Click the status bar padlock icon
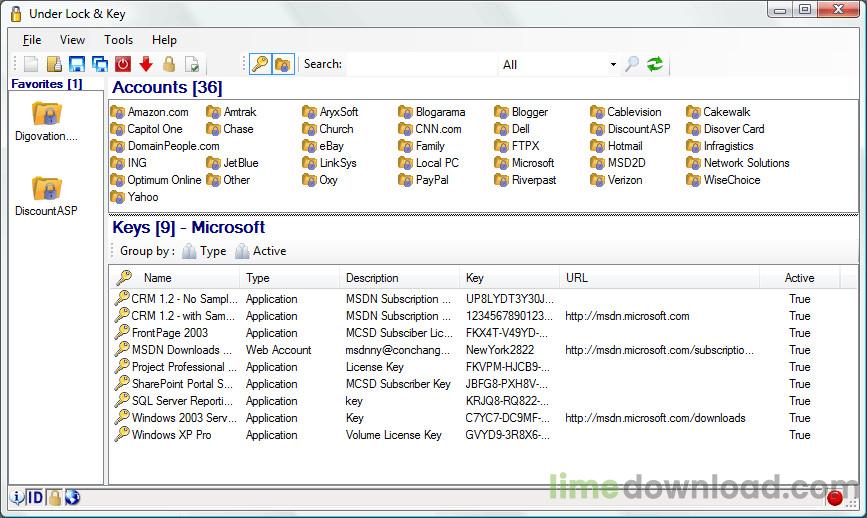This screenshot has width=867, height=518. coord(54,498)
